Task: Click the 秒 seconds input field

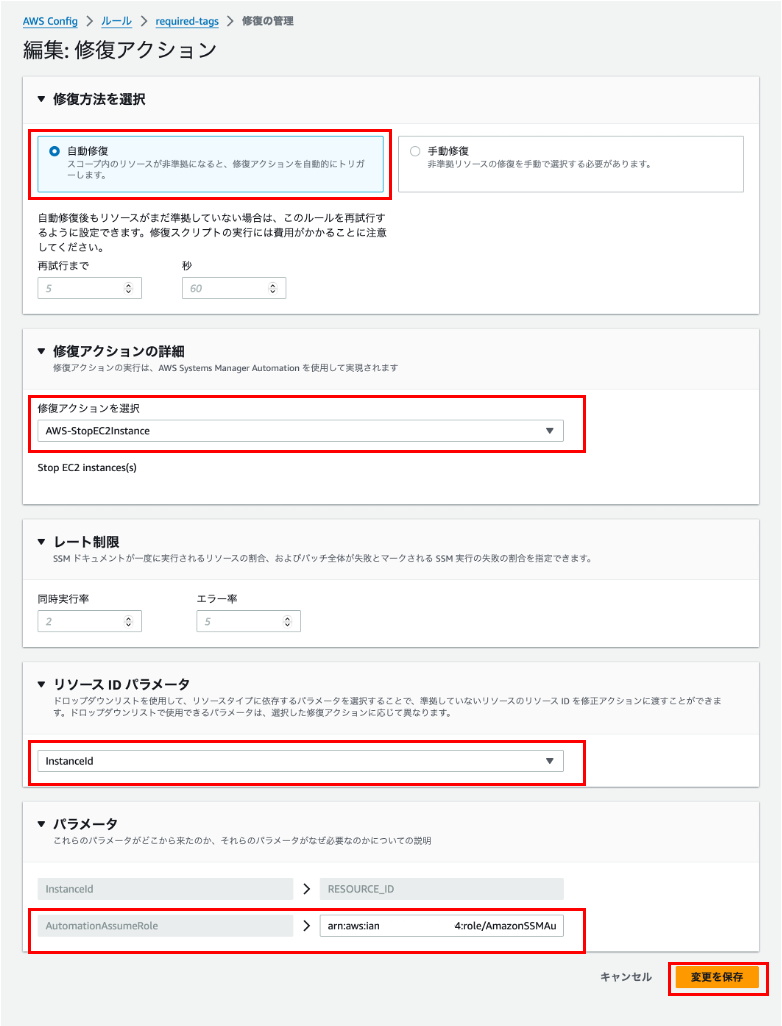Action: 234,288
